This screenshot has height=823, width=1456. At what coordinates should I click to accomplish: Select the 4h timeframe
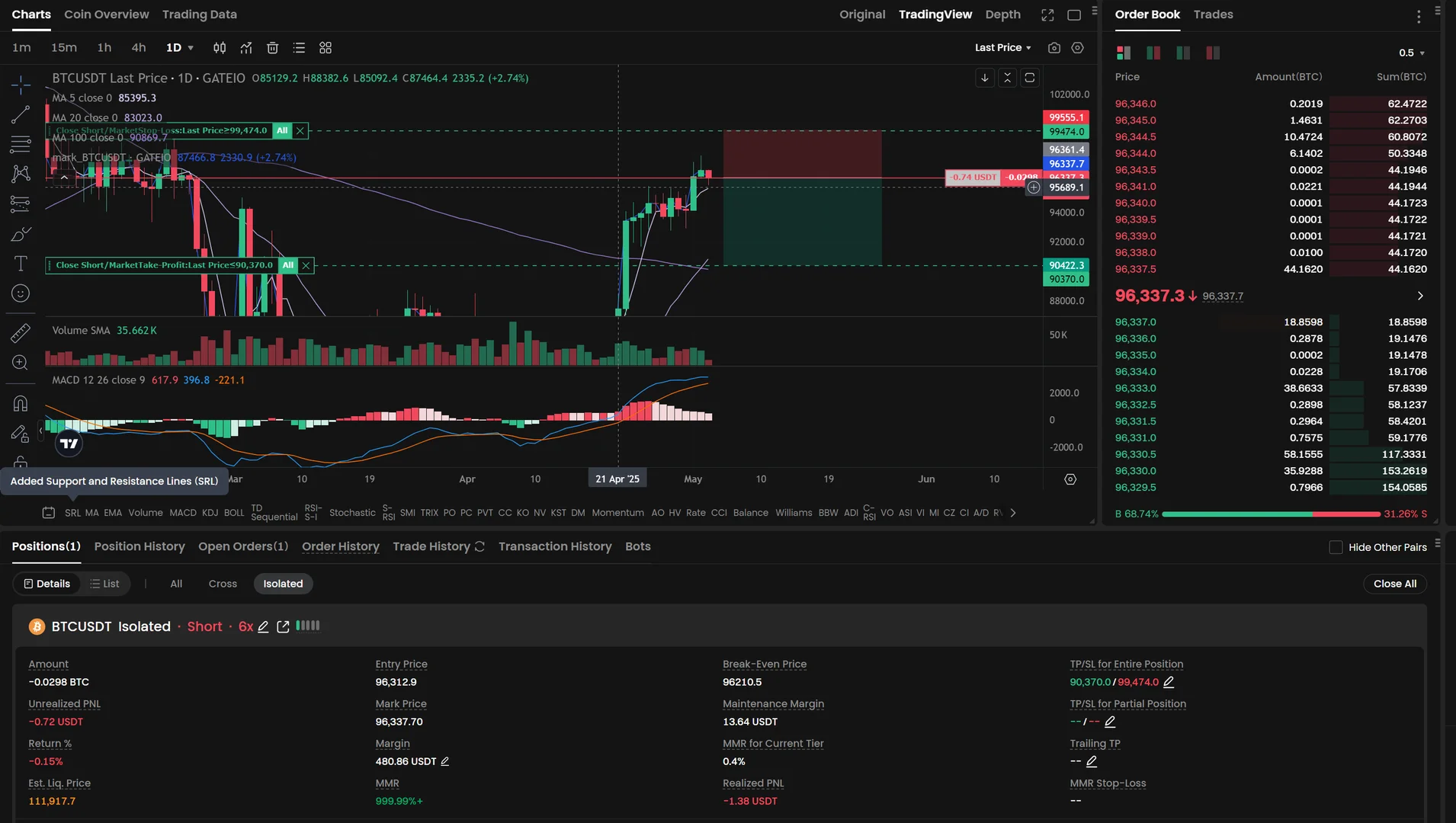click(139, 48)
